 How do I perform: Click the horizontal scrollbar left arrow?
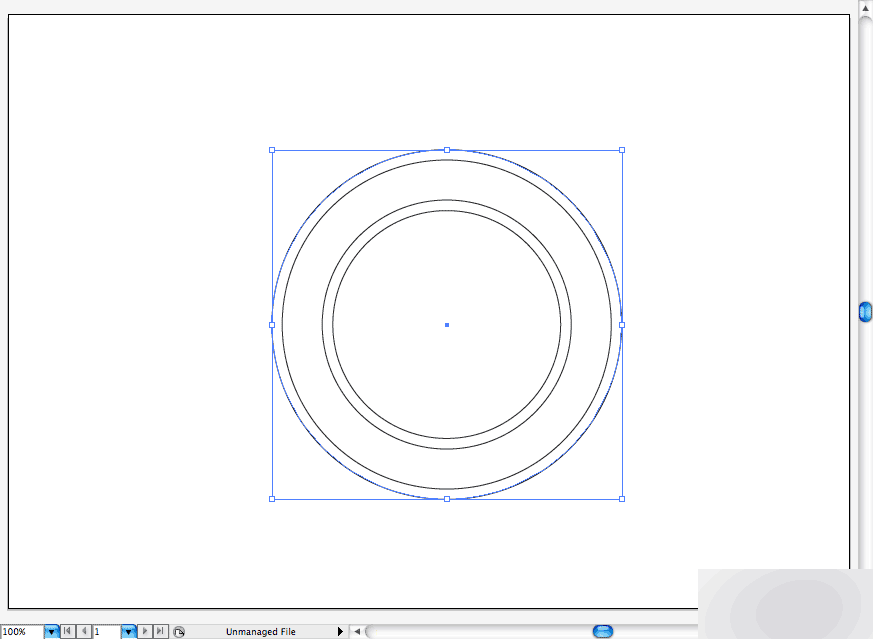357,631
